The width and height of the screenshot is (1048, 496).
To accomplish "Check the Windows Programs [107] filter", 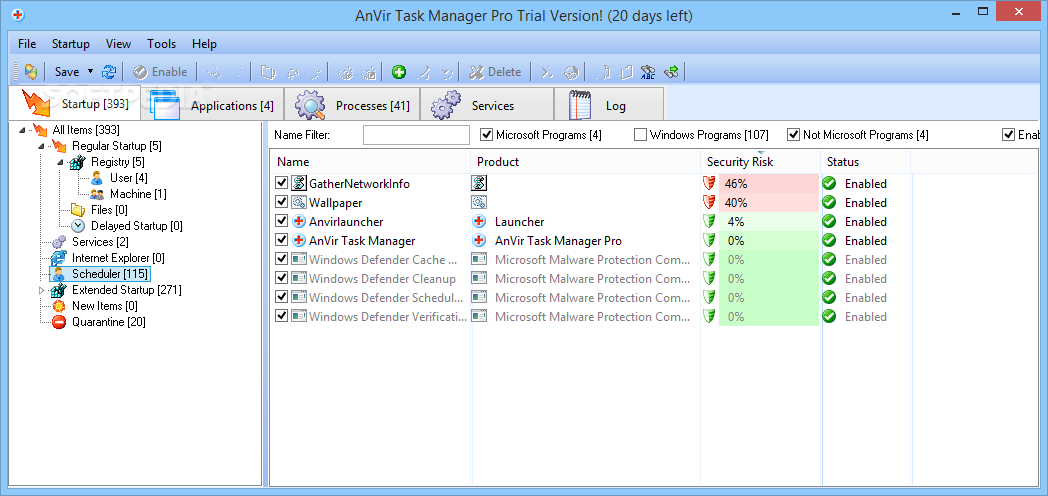I will [x=640, y=134].
